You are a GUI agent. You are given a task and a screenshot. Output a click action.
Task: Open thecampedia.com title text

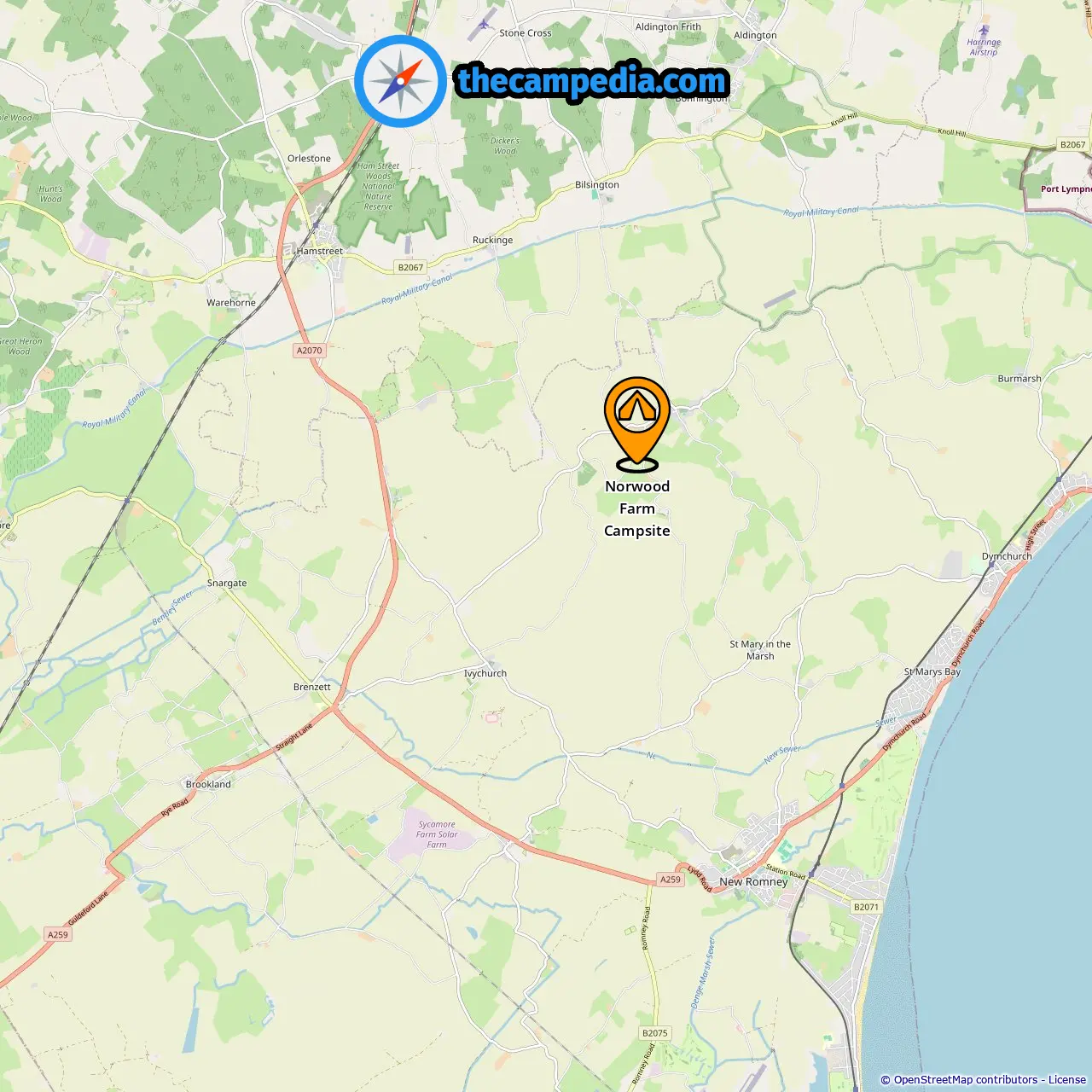592,81
